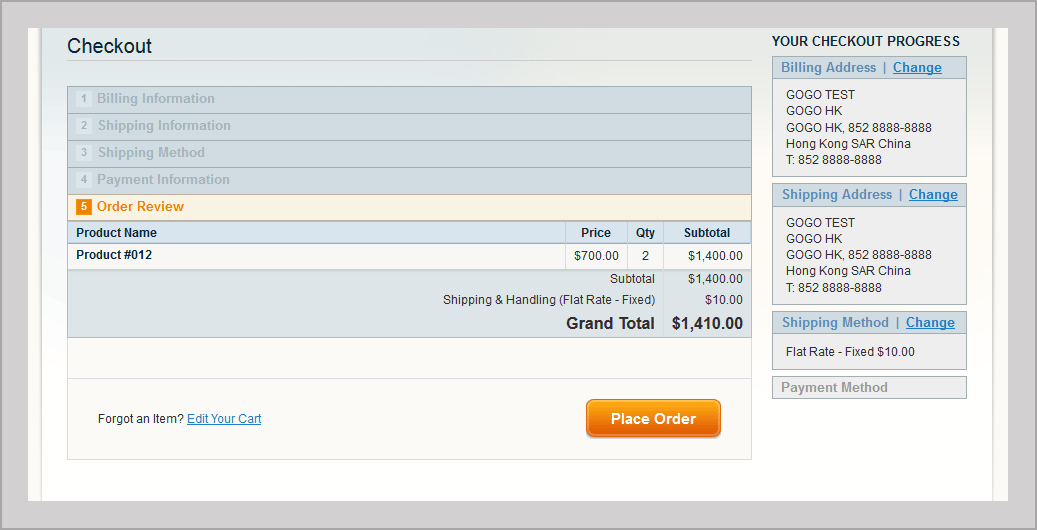Click the orange step 5 icon
This screenshot has height=530, width=1037.
(84, 207)
